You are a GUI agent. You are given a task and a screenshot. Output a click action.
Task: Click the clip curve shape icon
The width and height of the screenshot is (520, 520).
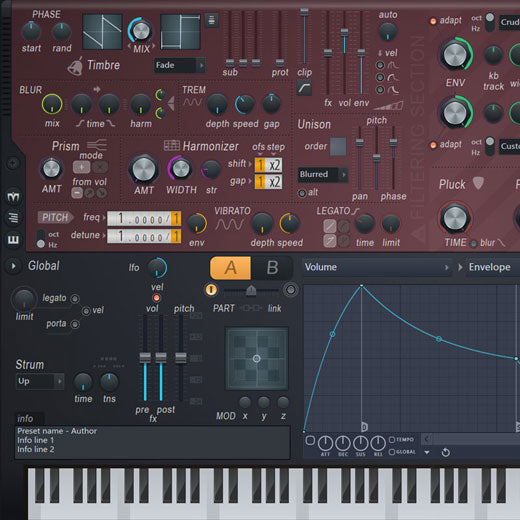tap(304, 87)
